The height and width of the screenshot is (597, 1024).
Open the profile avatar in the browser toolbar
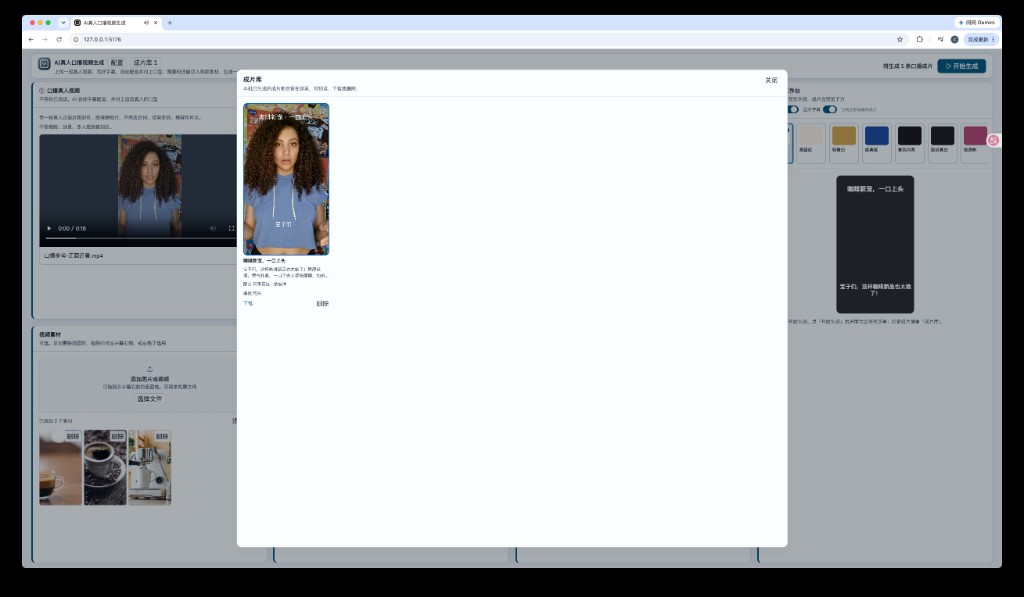954,40
